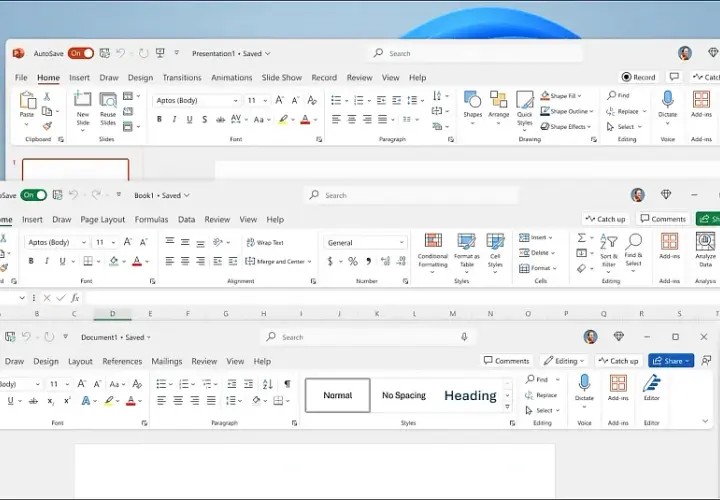Click Editor icon in Word ribbon
This screenshot has height=500, width=720.
[x=652, y=383]
